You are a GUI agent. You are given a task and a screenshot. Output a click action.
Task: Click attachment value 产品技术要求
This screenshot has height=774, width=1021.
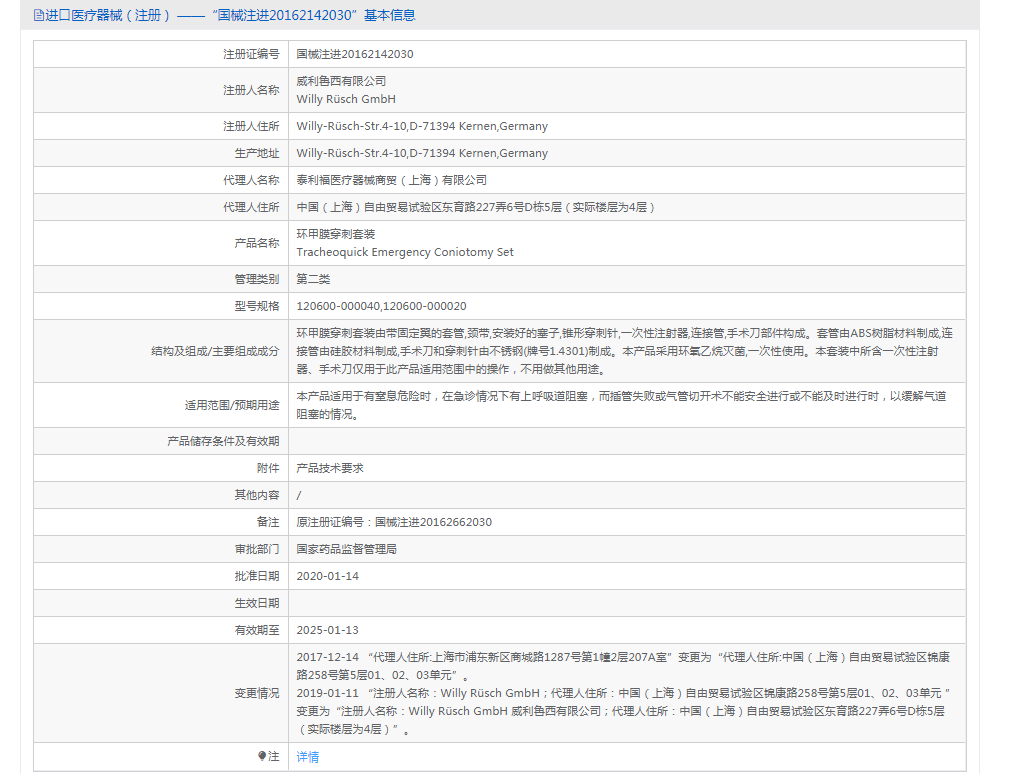[x=330, y=468]
